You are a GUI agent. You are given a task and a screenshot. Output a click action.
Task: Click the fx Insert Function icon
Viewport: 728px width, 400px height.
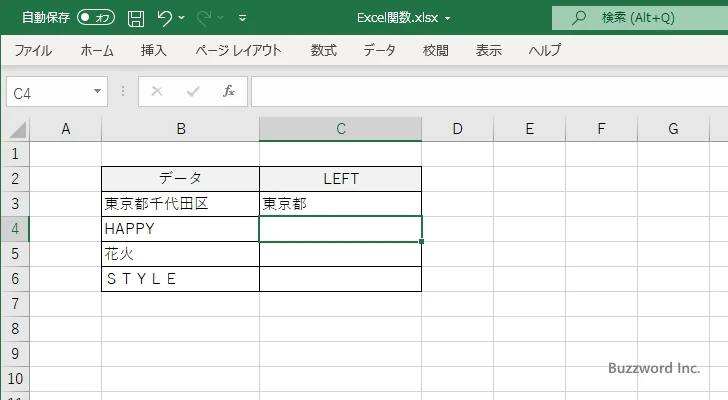click(x=228, y=91)
